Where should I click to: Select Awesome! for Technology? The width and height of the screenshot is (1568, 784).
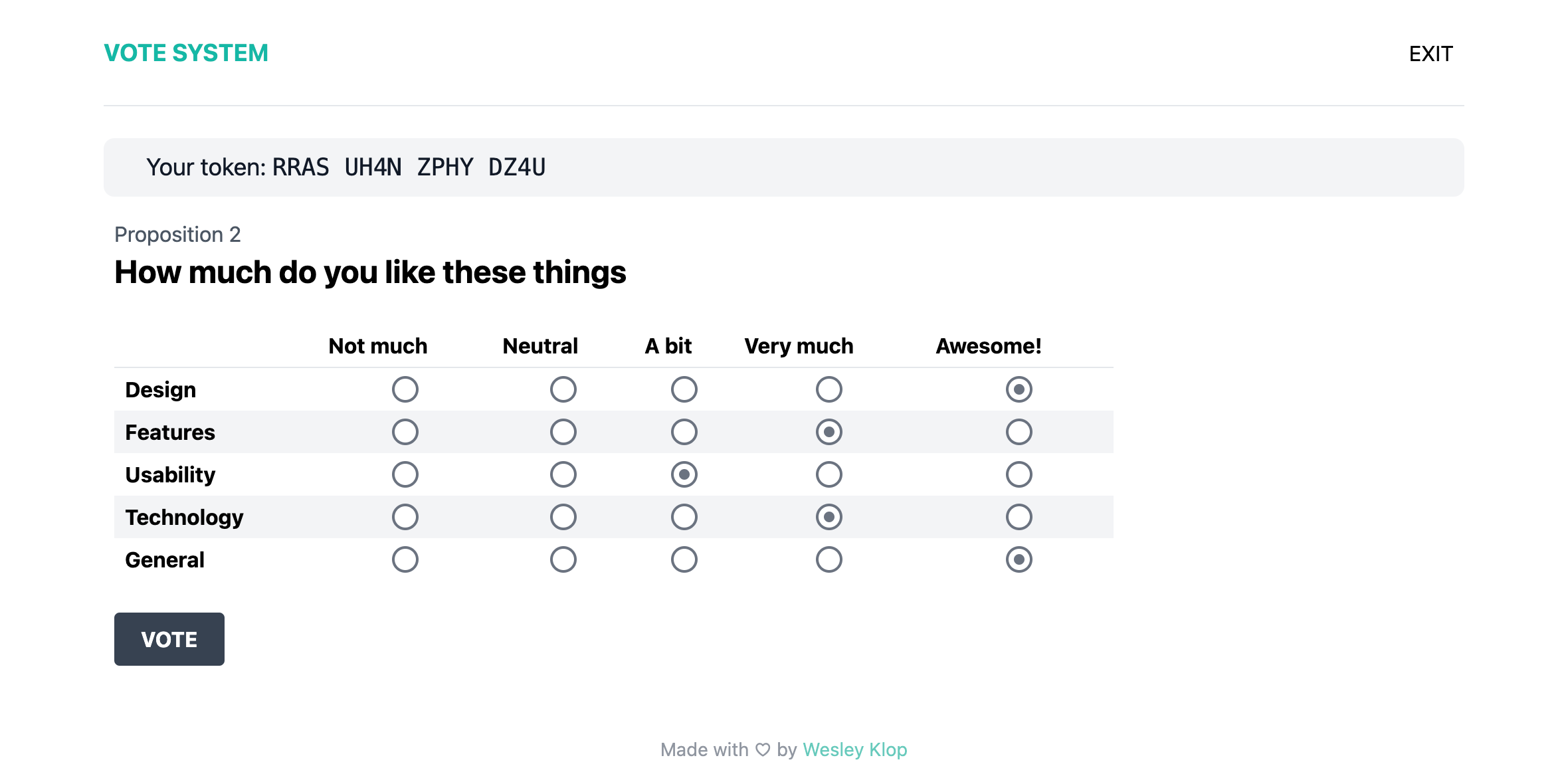1019,517
